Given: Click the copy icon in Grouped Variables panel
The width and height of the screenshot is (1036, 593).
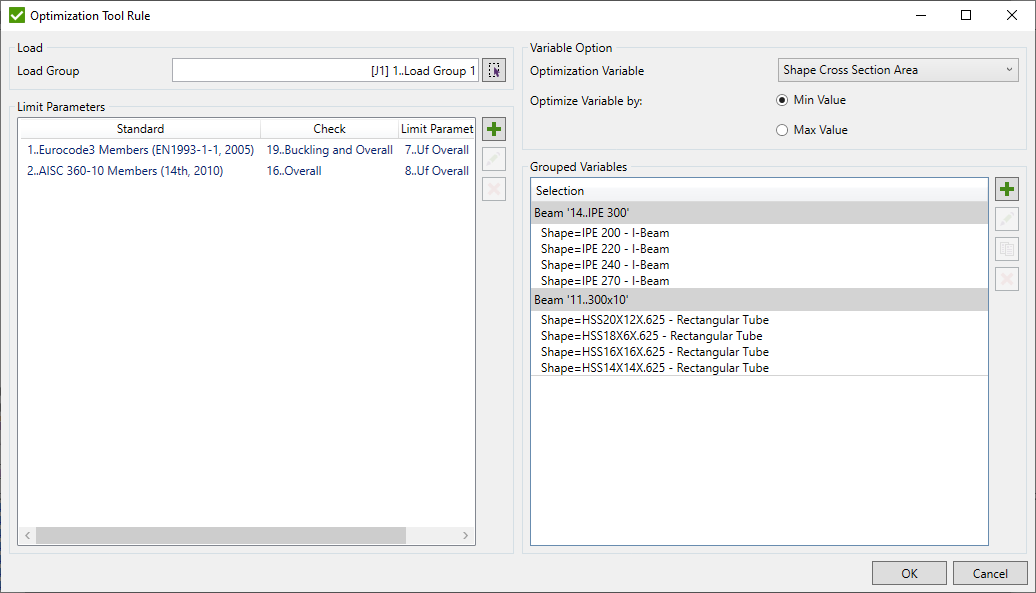Looking at the screenshot, I should [1006, 248].
